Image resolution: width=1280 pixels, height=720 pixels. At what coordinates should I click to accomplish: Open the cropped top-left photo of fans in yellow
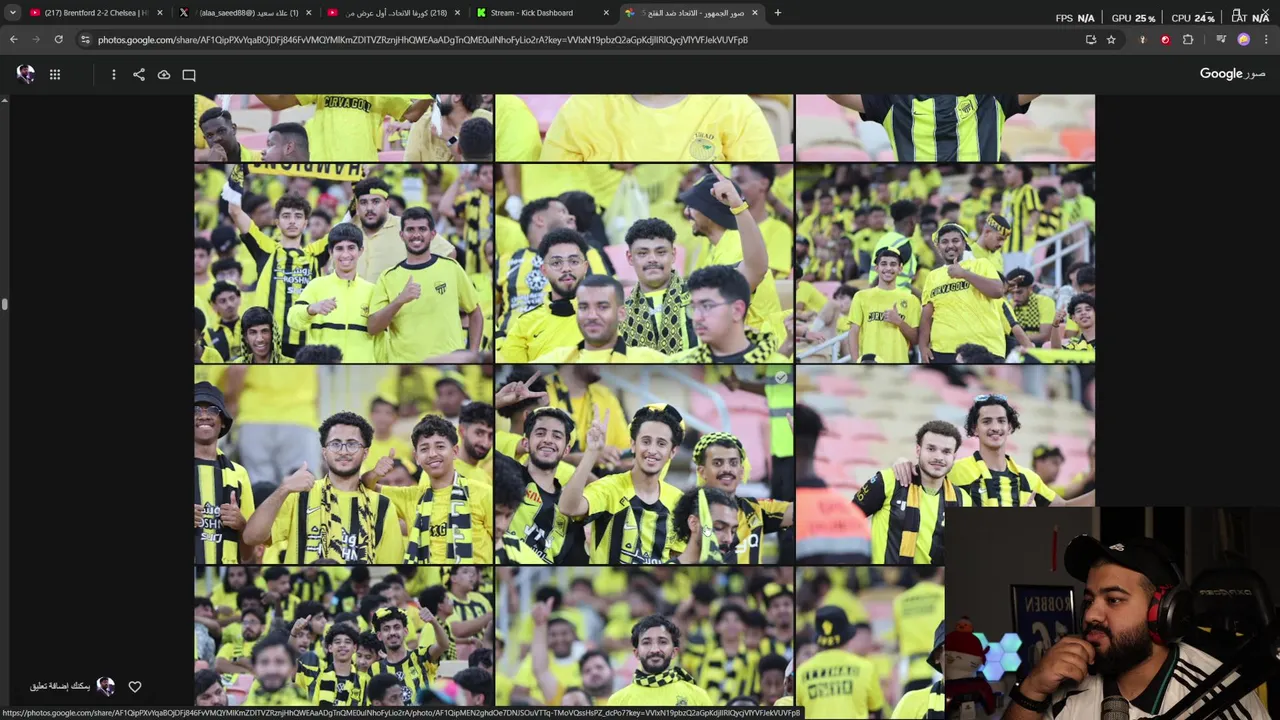pyautogui.click(x=343, y=128)
